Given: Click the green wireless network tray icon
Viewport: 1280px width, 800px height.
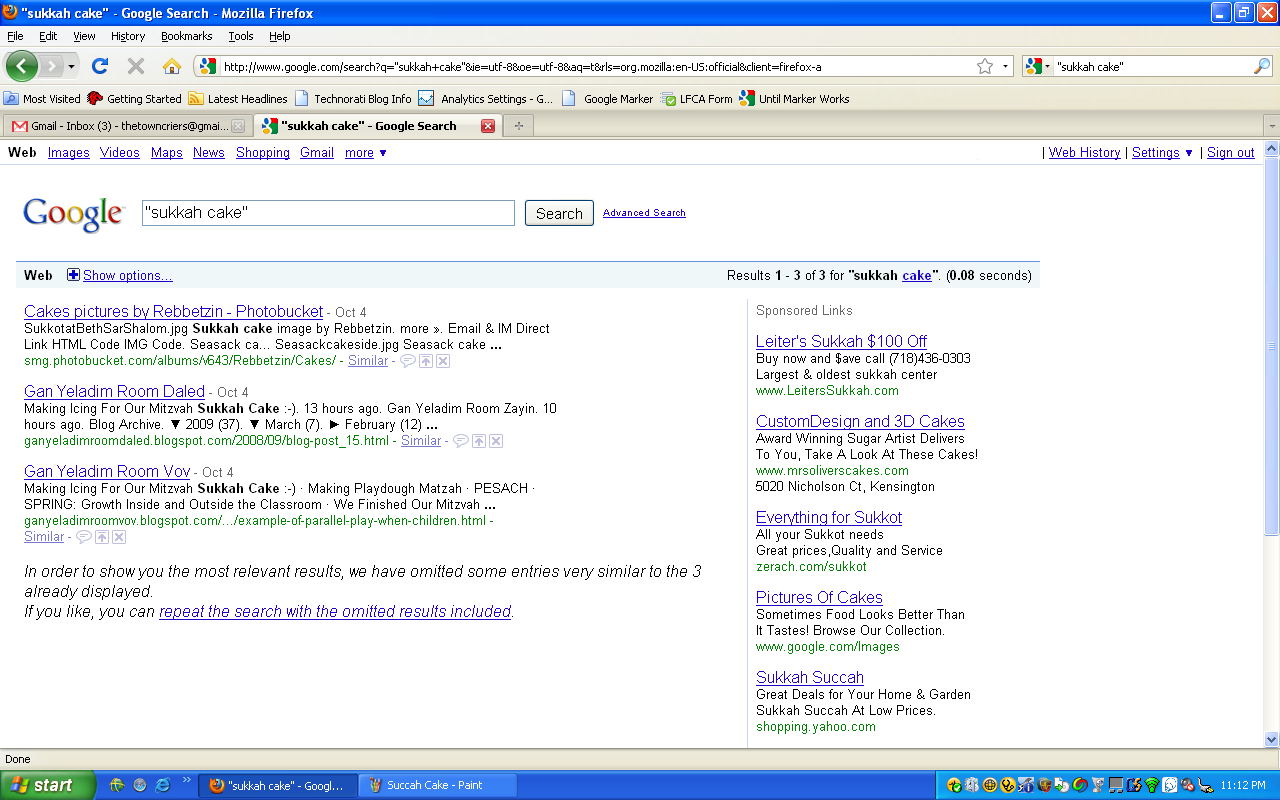Looking at the screenshot, I should pos(1151,785).
